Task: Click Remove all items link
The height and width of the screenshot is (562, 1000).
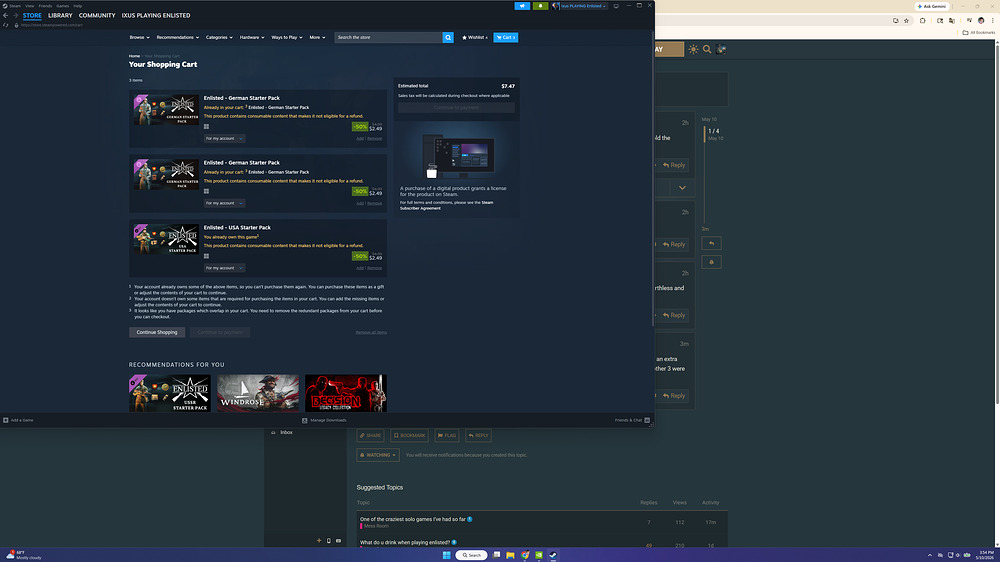Action: (371, 332)
